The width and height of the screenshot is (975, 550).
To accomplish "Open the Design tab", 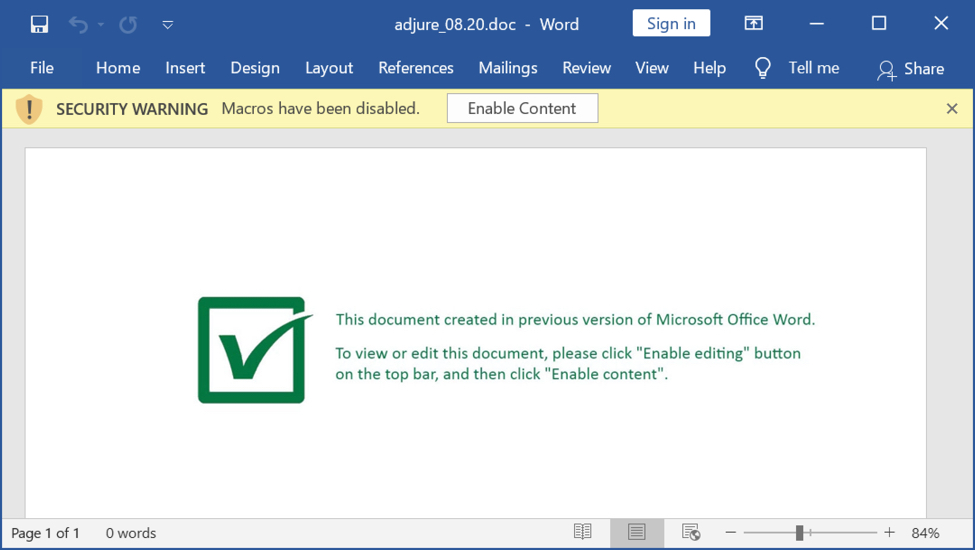I will 255,68.
